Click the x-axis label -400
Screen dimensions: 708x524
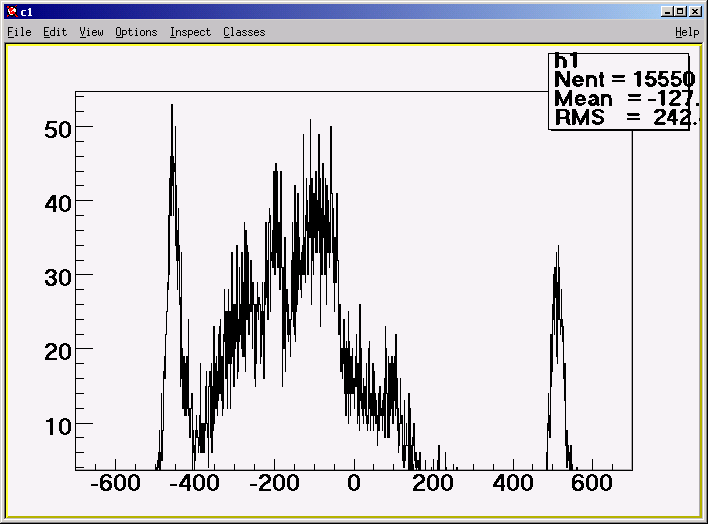pos(195,483)
